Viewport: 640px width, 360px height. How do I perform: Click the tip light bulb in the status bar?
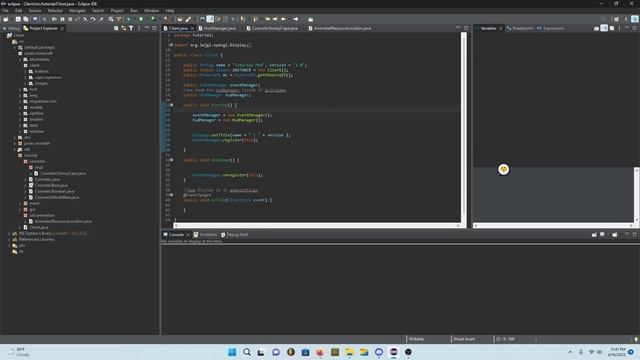point(636,339)
